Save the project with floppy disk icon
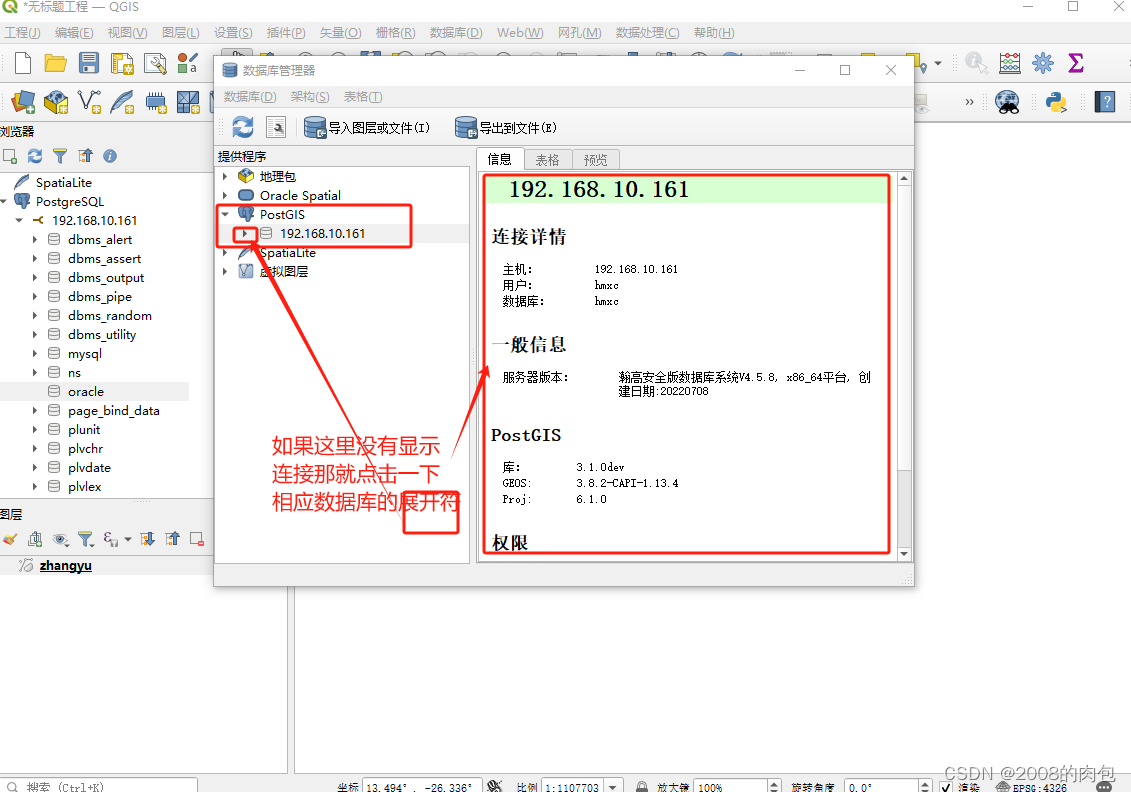Screen dimensions: 1131x792 click(x=89, y=63)
